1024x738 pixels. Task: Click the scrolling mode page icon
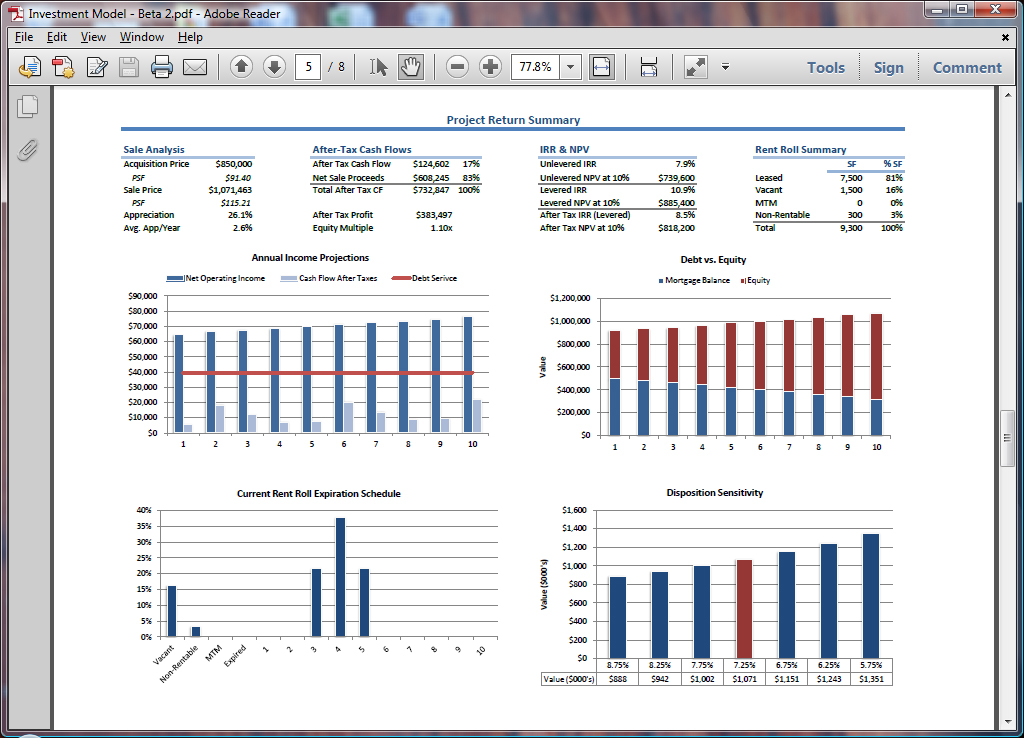click(x=648, y=67)
